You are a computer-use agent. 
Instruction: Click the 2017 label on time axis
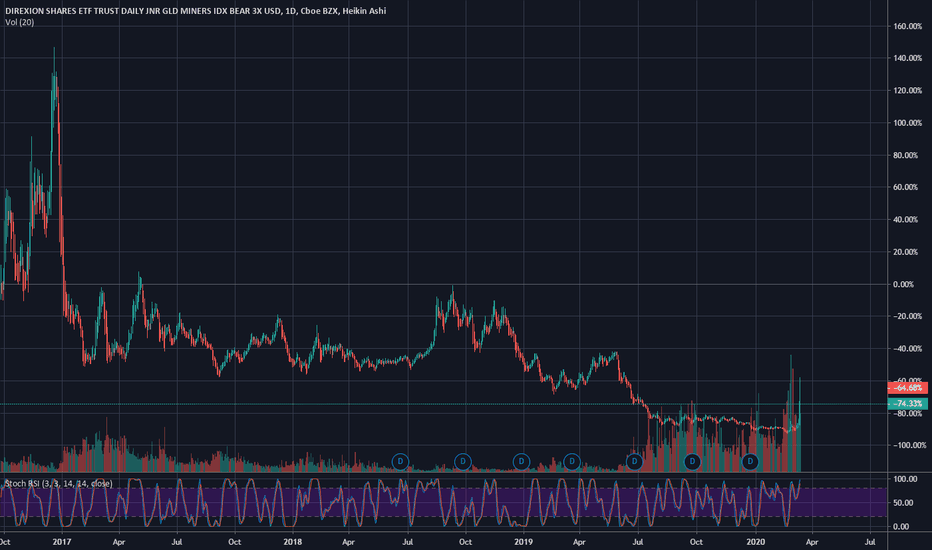(x=62, y=542)
